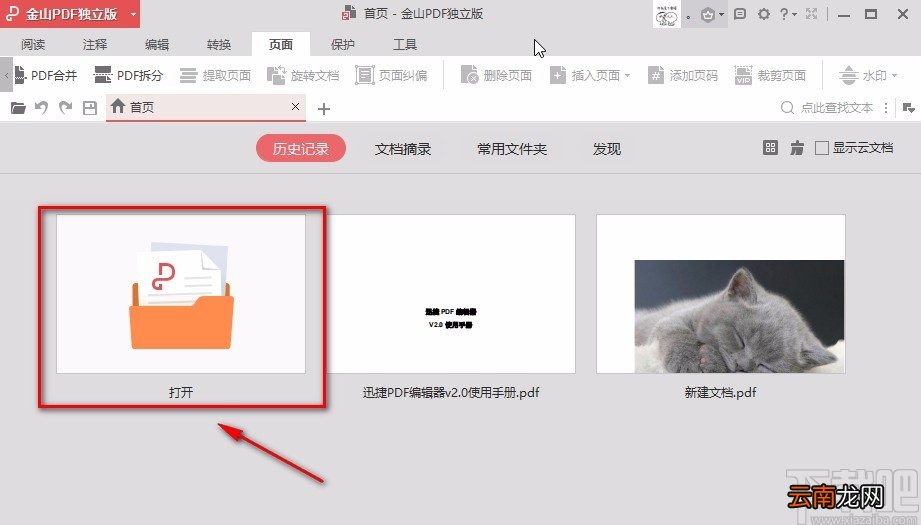
Task: Open the 迅捷PDF编辑器v2.0使用手册.pdf thumbnail
Action: point(451,293)
